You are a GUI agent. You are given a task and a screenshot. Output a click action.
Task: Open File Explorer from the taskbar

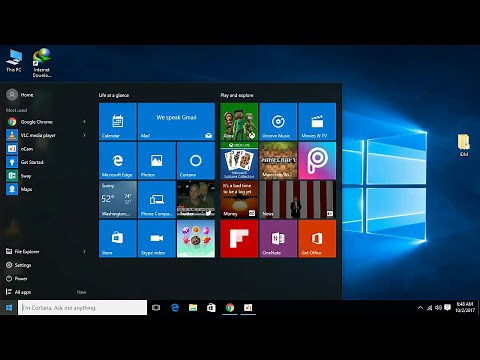pyautogui.click(x=193, y=307)
